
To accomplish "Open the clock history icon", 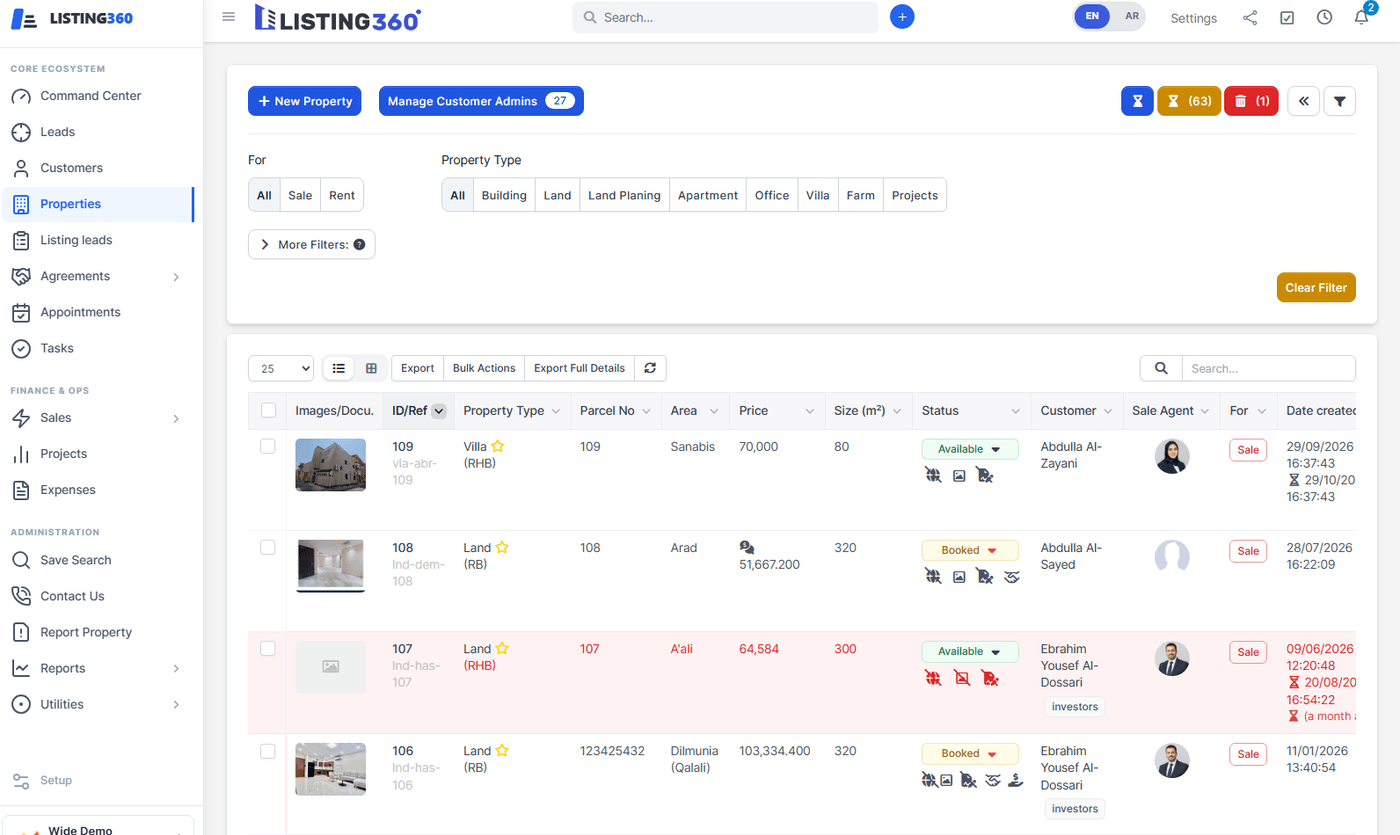I will tap(1324, 18).
